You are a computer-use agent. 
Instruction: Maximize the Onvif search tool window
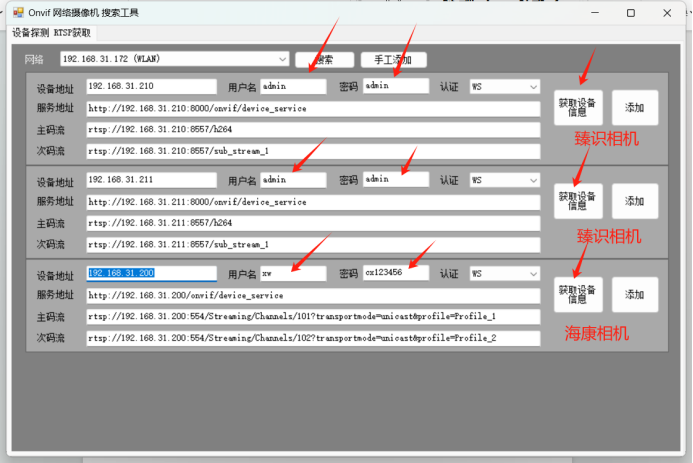[631, 13]
